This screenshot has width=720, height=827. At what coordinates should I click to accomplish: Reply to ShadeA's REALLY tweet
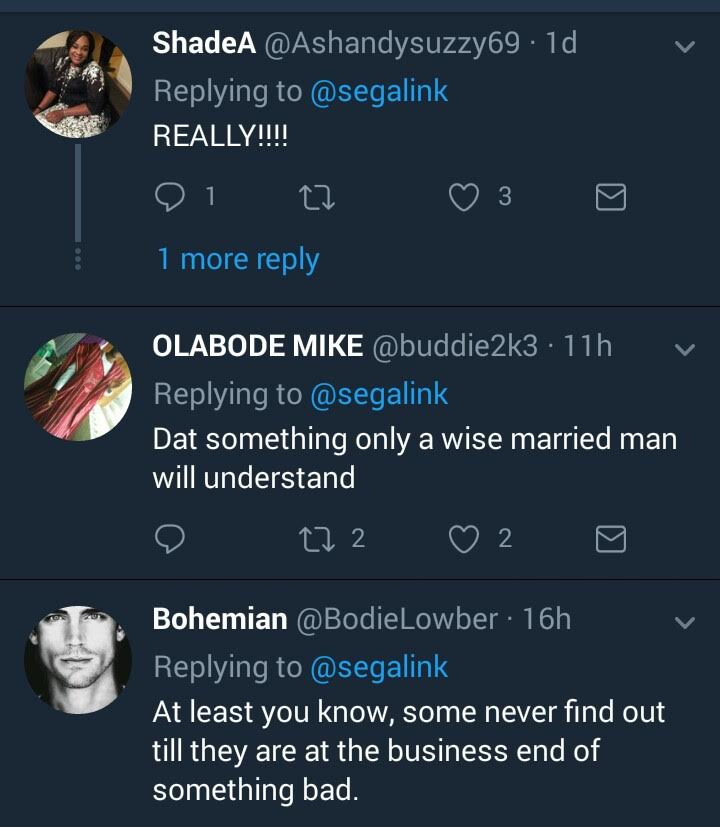(171, 198)
